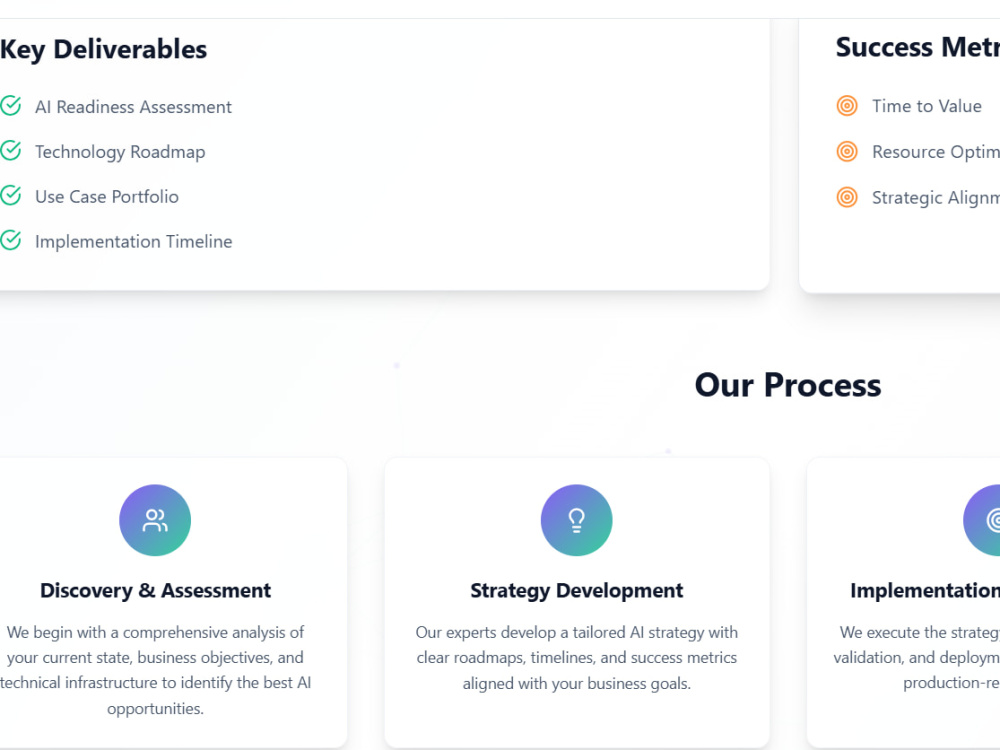Screen dimensions: 1000x750
Task: Select the Time to Value metric
Action: [x=927, y=106]
